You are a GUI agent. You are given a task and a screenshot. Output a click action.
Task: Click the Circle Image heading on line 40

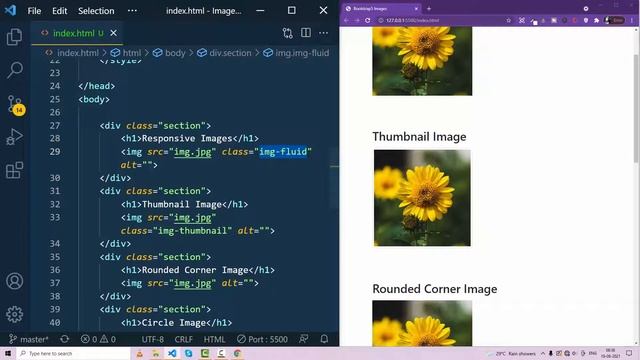click(x=174, y=322)
